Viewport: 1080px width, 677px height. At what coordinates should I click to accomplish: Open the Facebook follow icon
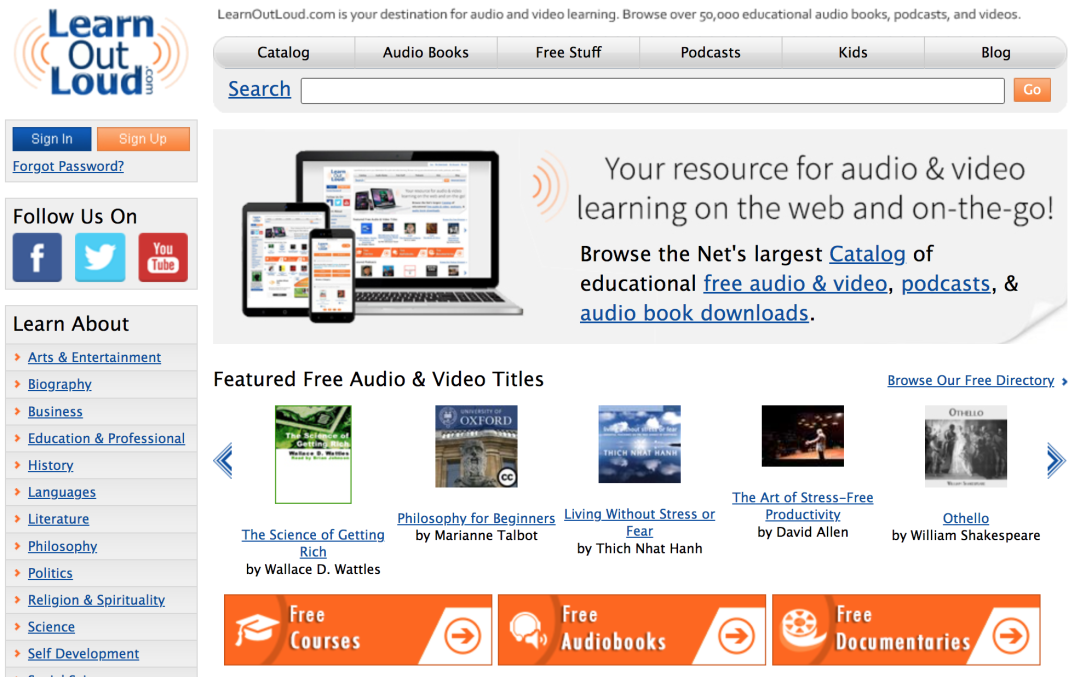coord(37,258)
